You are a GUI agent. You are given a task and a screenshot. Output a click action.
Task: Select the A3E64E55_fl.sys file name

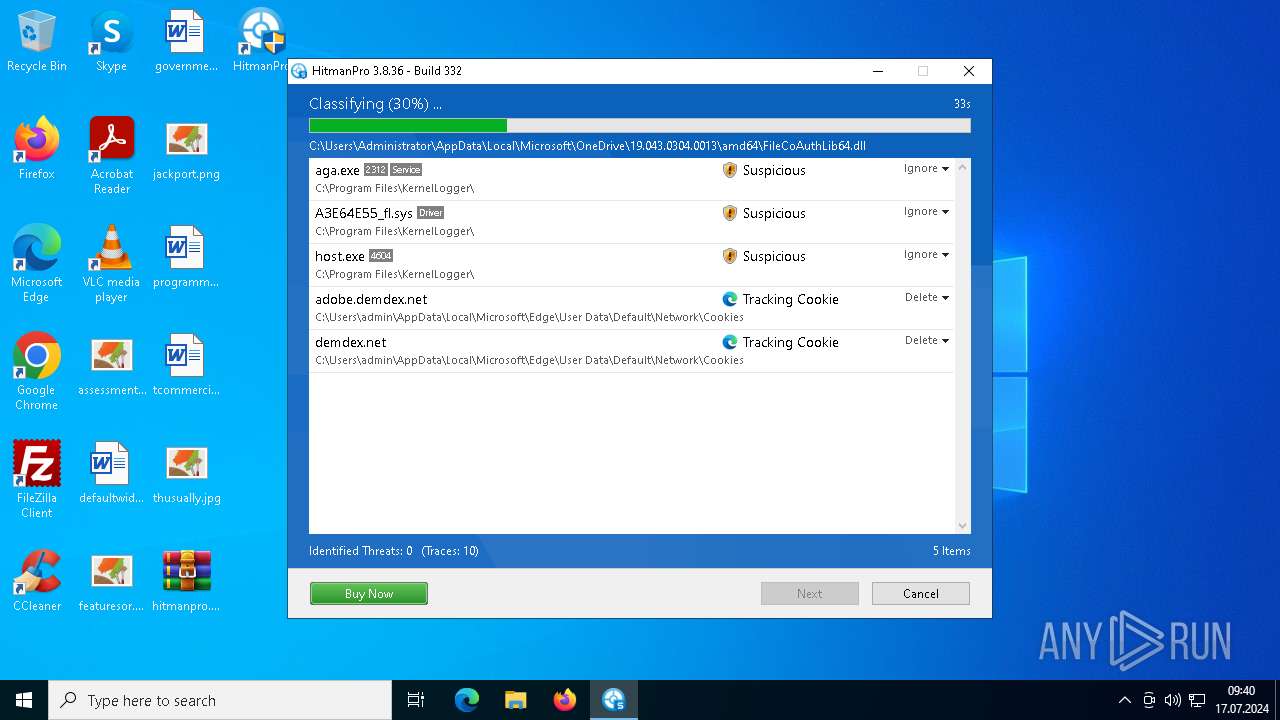point(364,213)
